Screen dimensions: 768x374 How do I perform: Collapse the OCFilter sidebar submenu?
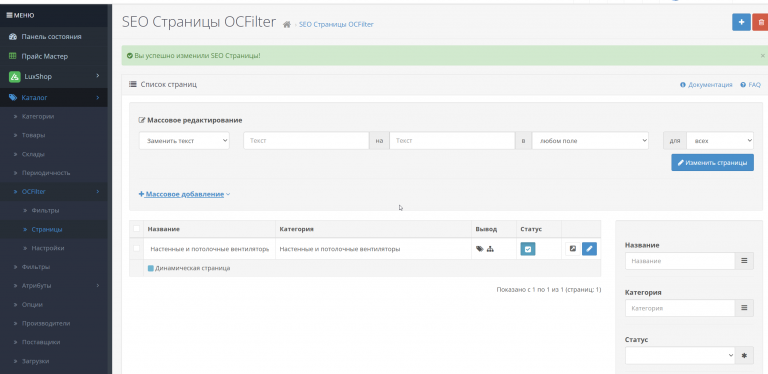(97, 191)
